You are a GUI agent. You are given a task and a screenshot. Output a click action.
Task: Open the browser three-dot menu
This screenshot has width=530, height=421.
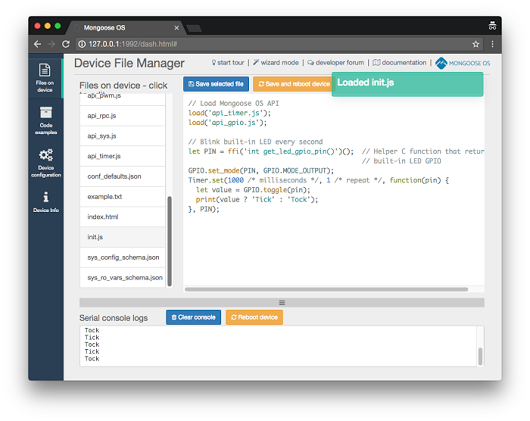tap(492, 44)
